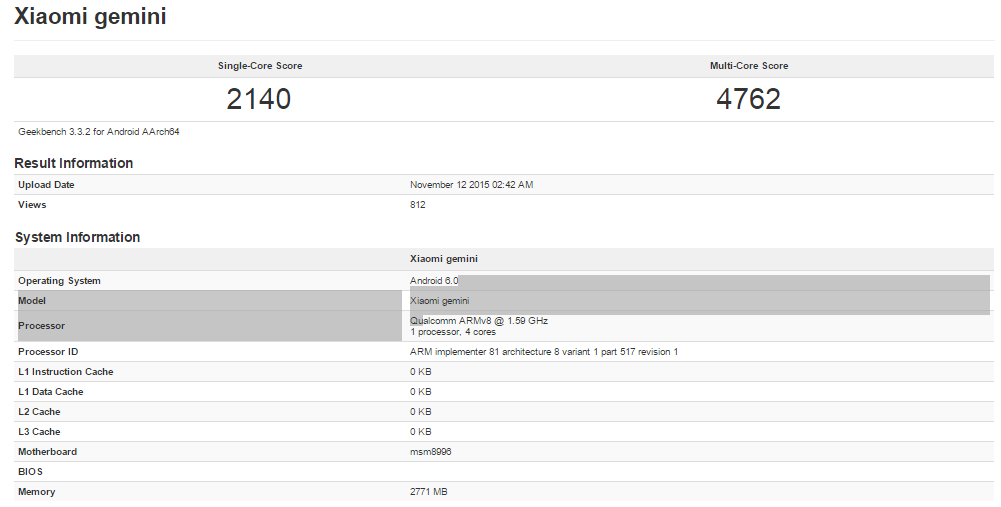Select Qualcomm ARMv8 @ 1.59 GHz text

point(479,321)
